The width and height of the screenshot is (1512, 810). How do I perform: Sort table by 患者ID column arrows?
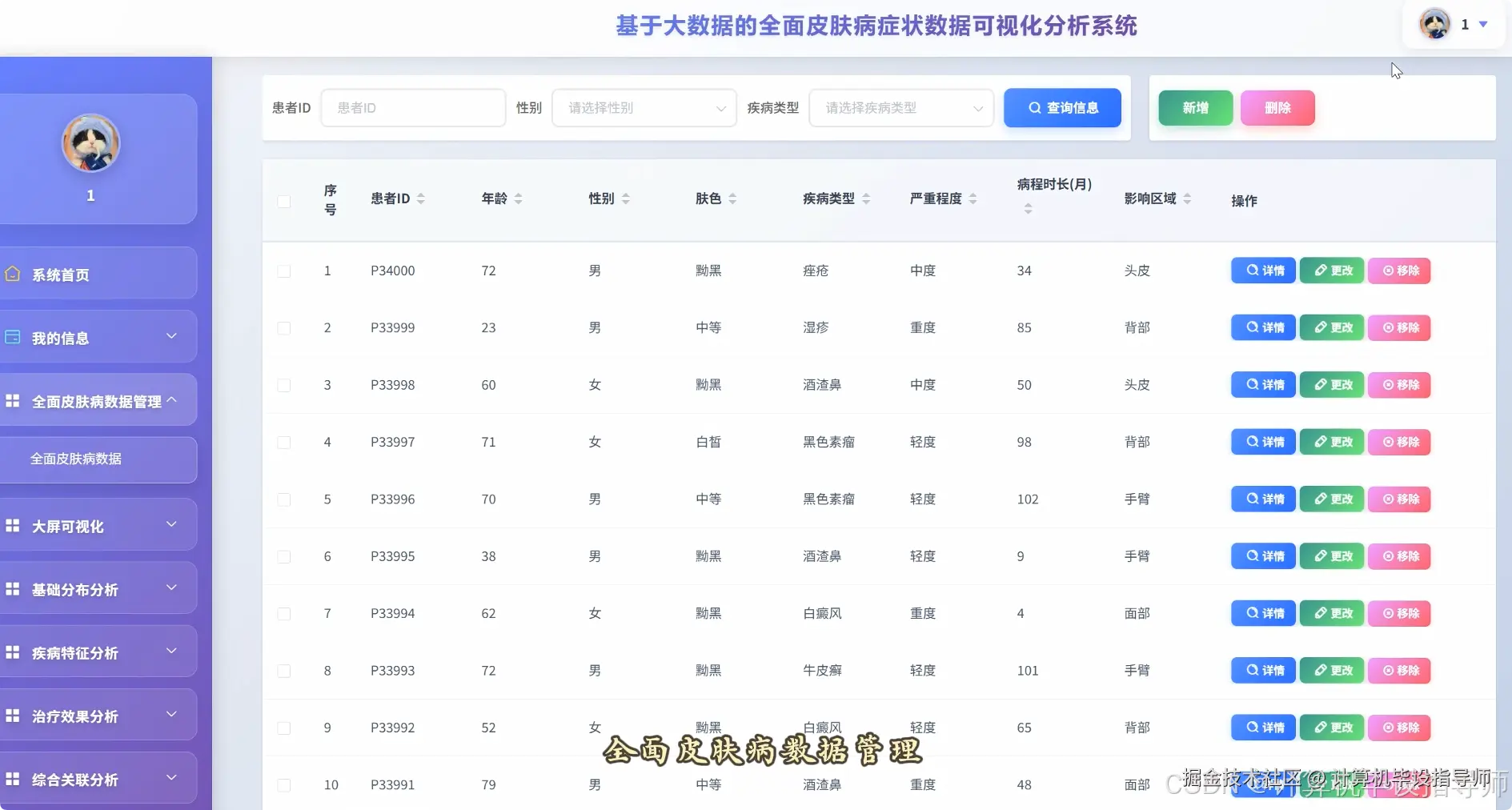coord(421,198)
